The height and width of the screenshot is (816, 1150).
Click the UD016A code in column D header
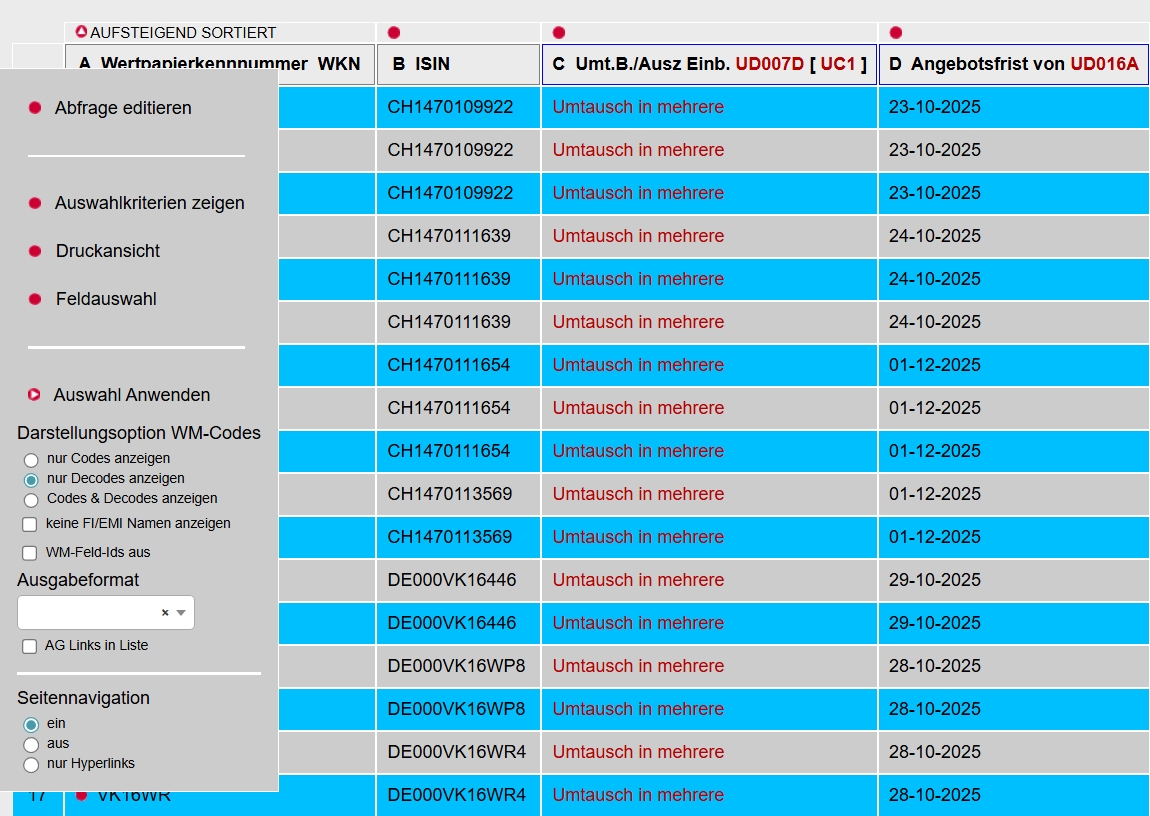click(1104, 64)
